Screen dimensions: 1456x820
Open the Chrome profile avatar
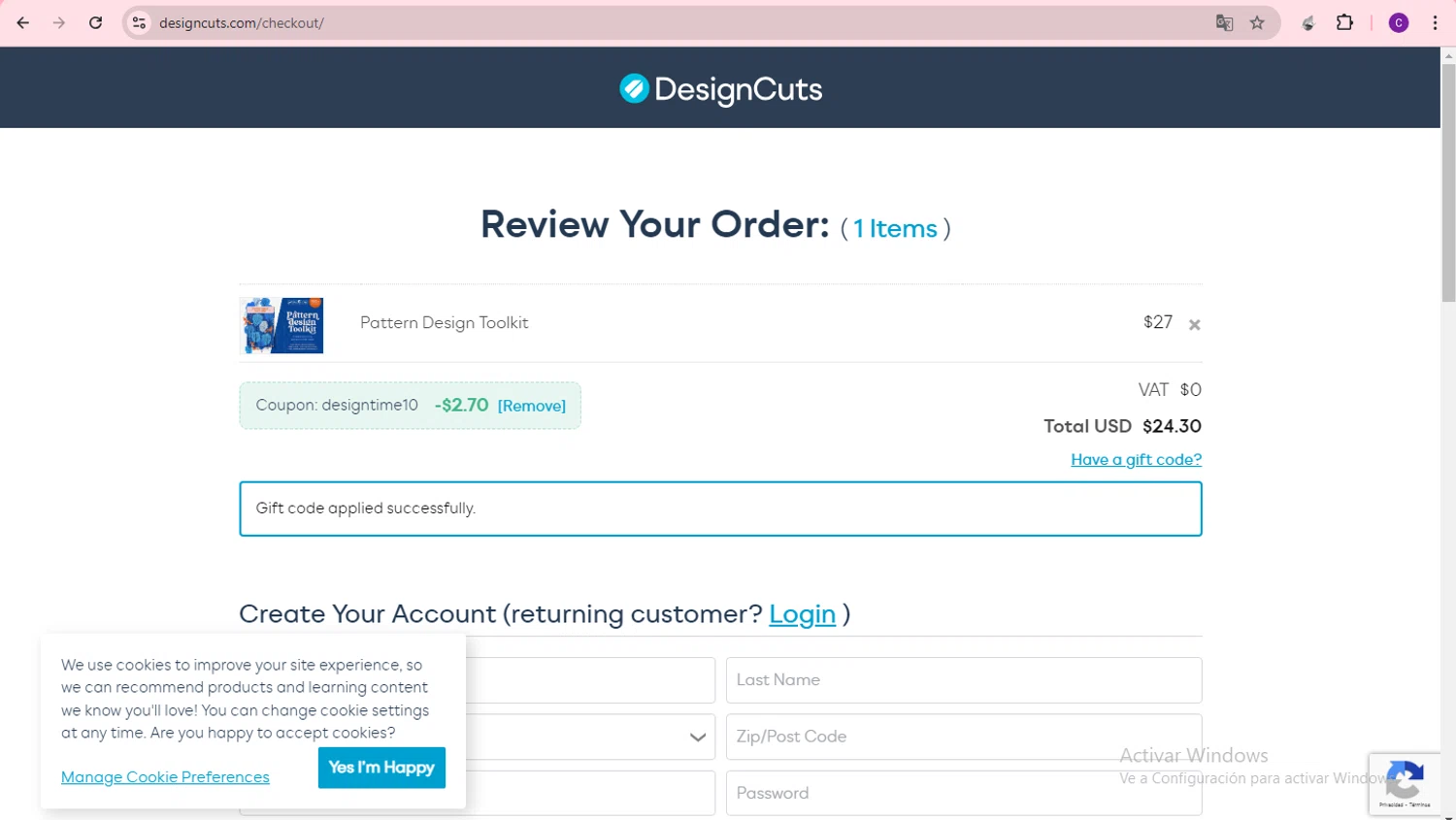[1399, 23]
